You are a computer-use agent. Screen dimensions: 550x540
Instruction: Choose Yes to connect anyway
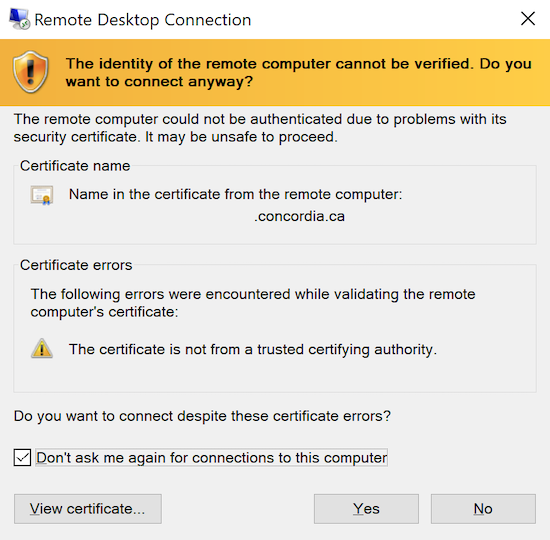(x=366, y=509)
